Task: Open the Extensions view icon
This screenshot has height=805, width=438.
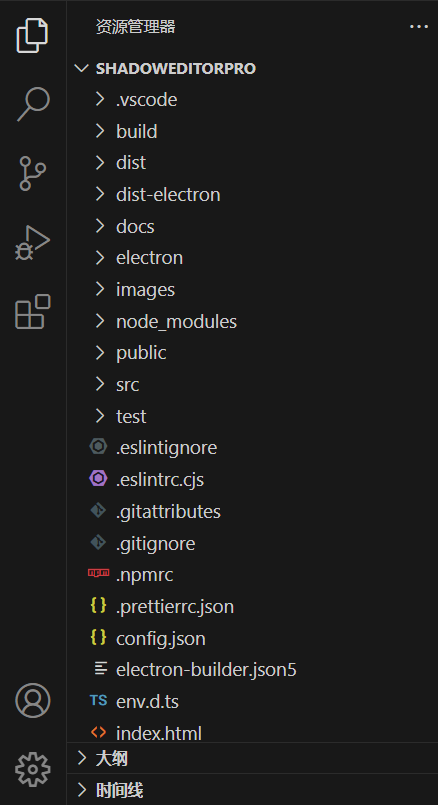Action: (x=33, y=312)
